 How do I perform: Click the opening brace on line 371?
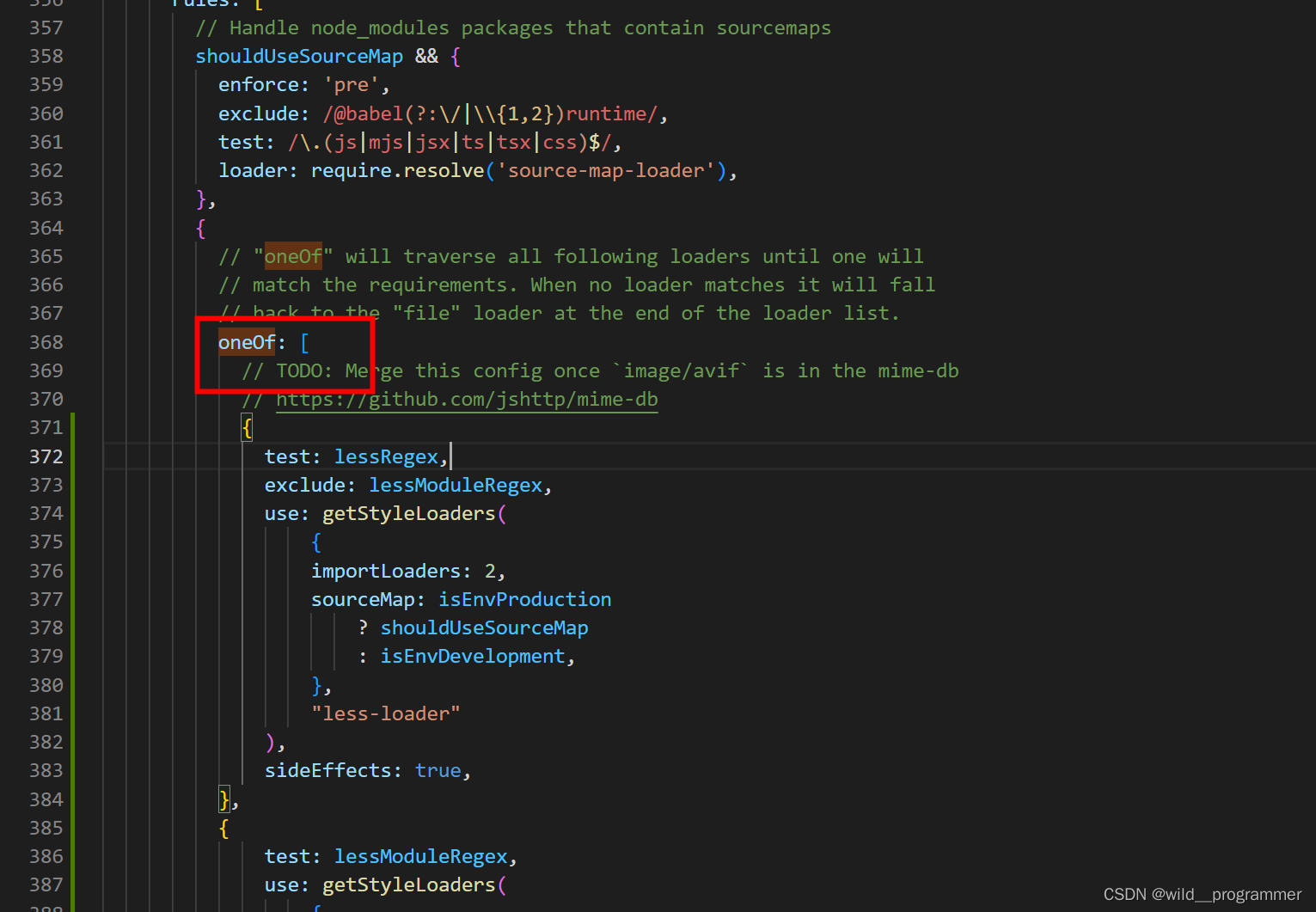click(x=247, y=428)
